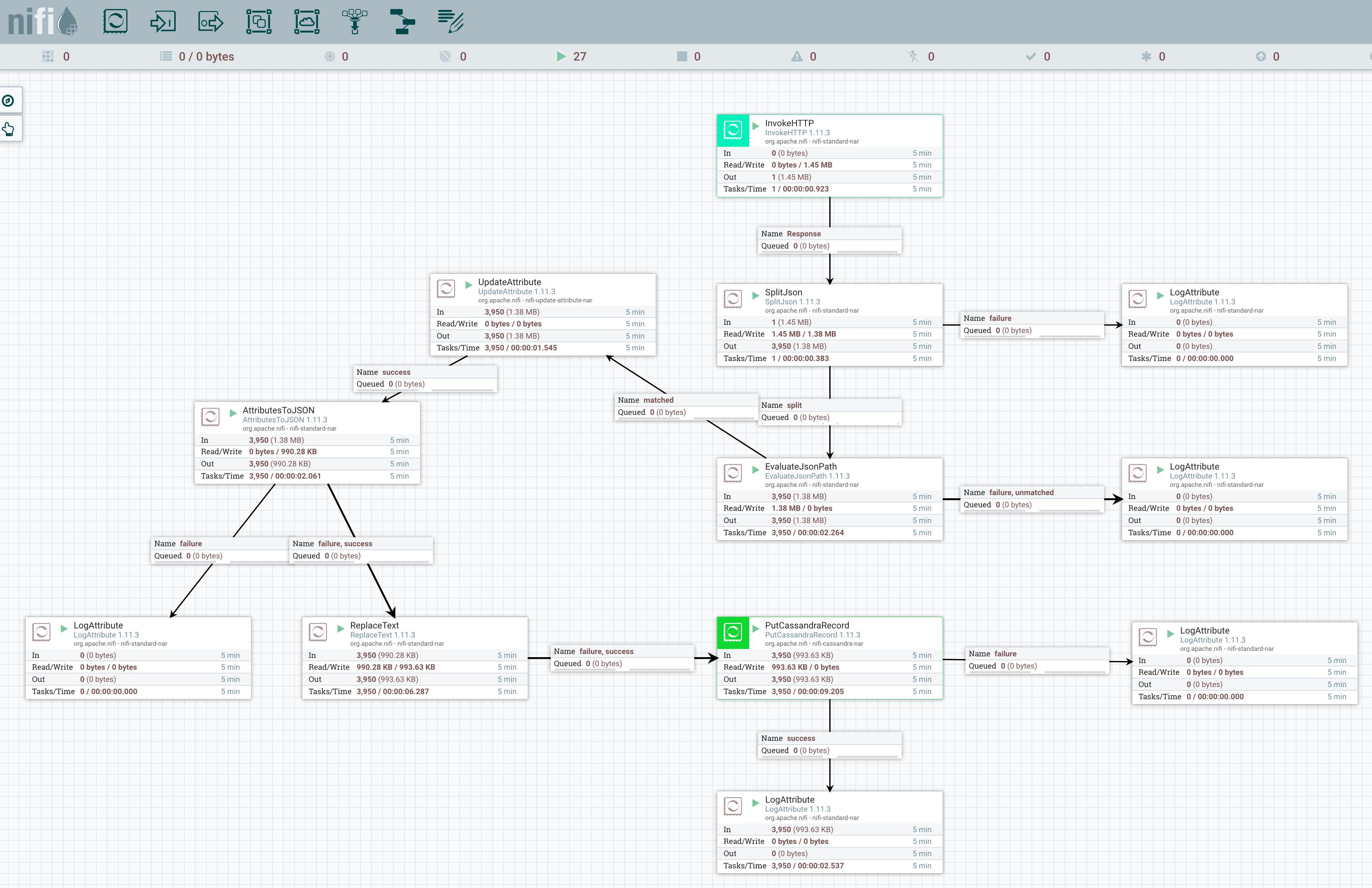Click the SplitJson processor title

(x=783, y=292)
